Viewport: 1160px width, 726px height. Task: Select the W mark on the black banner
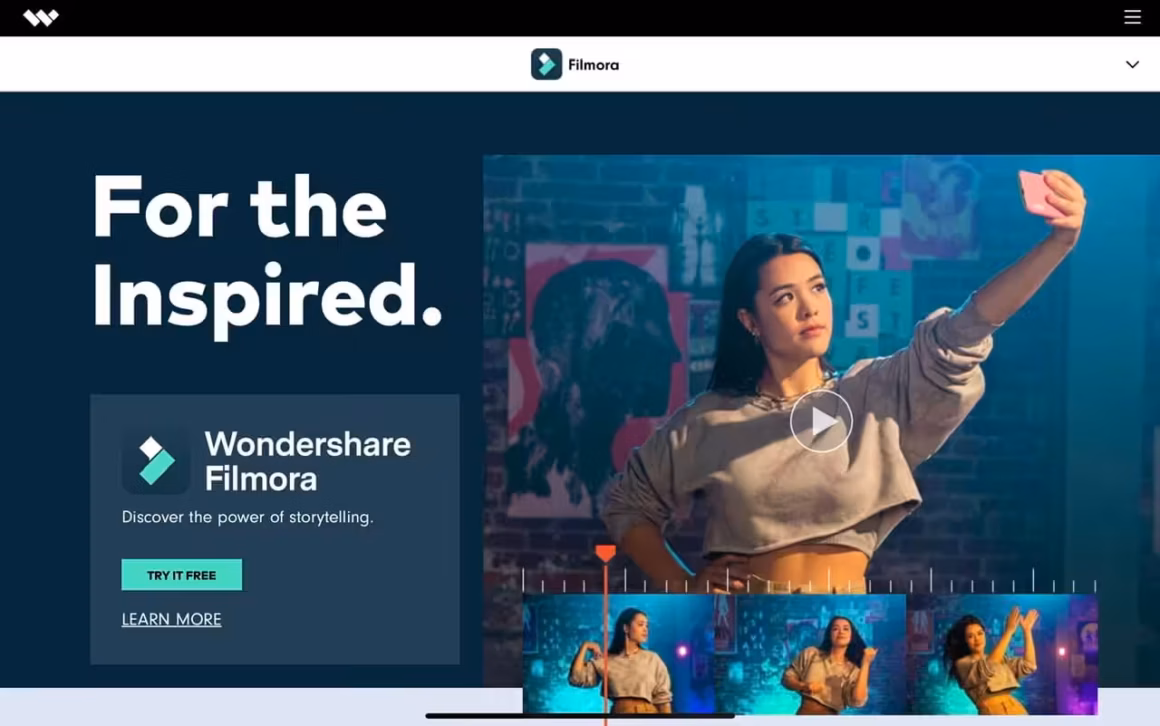pyautogui.click(x=40, y=17)
